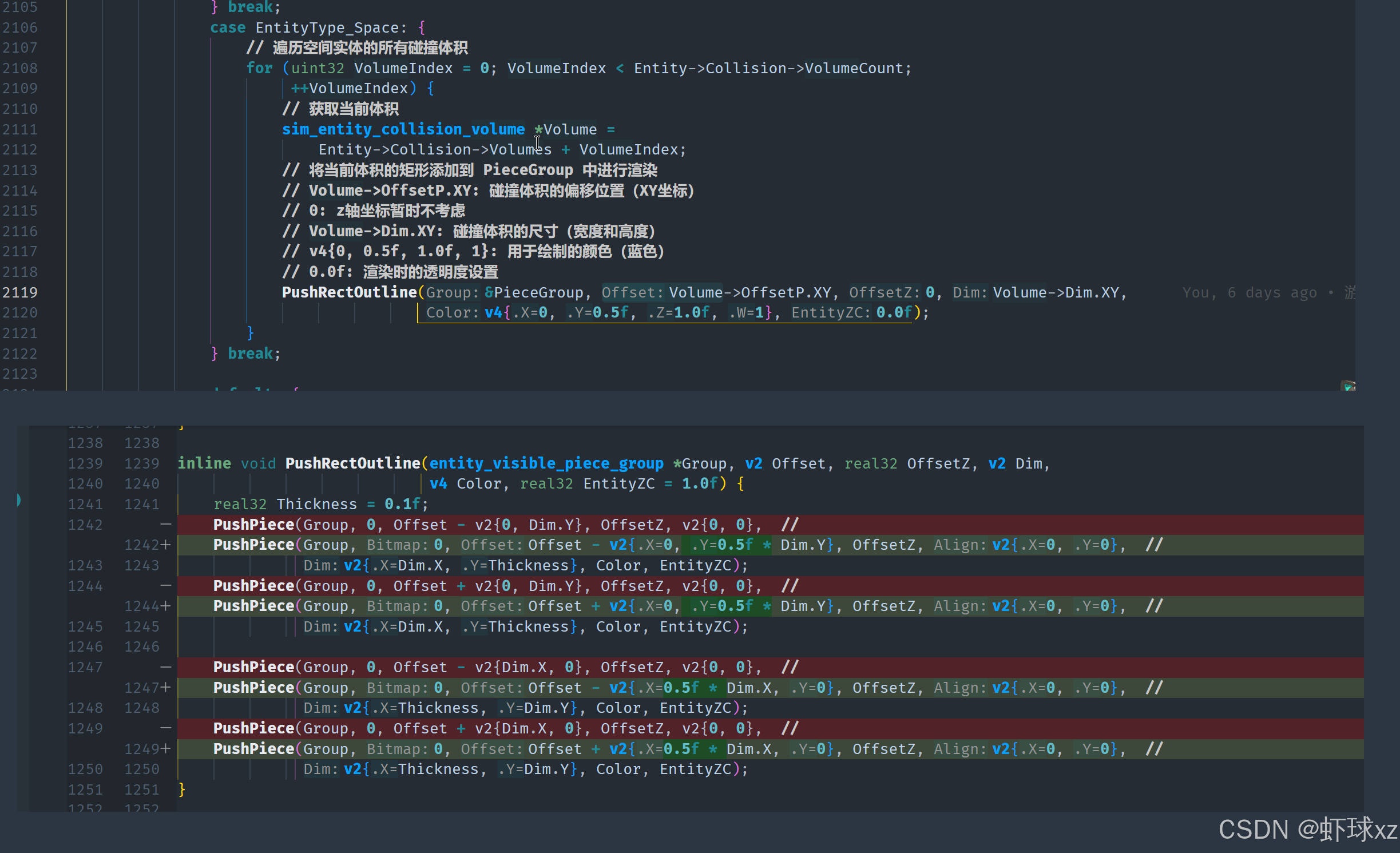Click plus marker of added line 1242

tap(165, 545)
